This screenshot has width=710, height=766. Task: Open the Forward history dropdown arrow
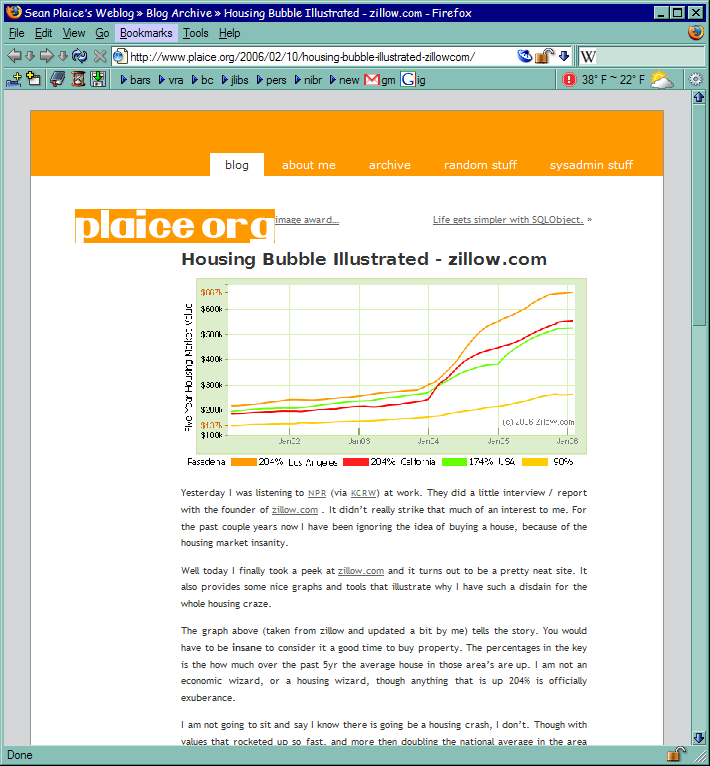63,56
